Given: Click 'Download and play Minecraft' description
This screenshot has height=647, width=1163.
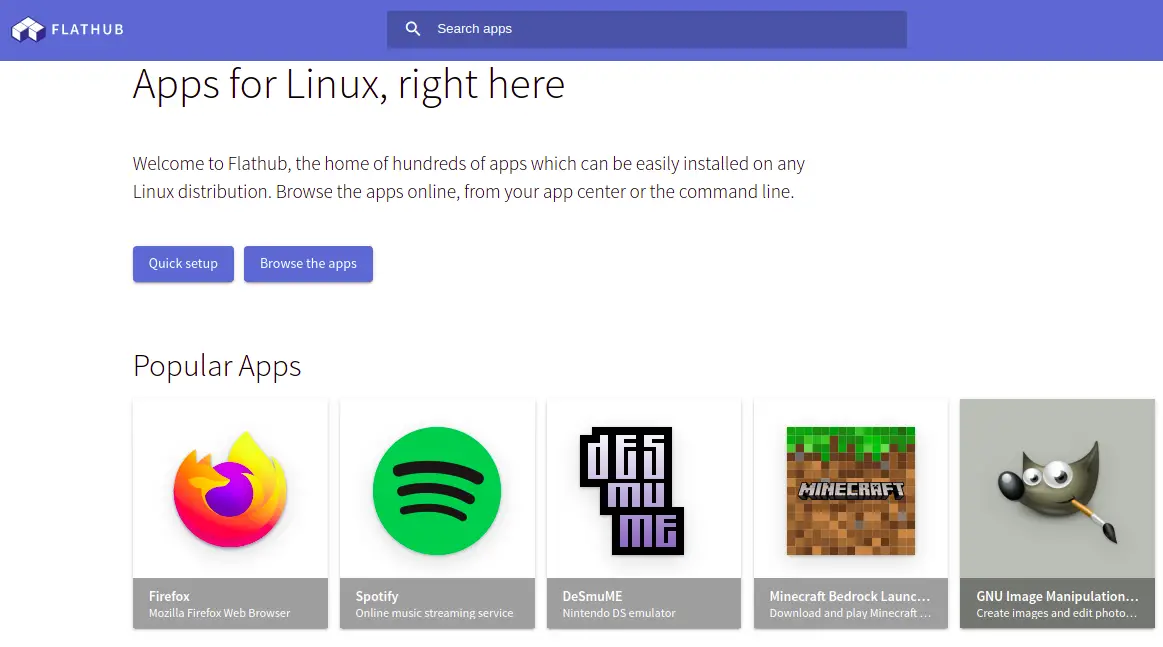Looking at the screenshot, I should click(x=850, y=613).
